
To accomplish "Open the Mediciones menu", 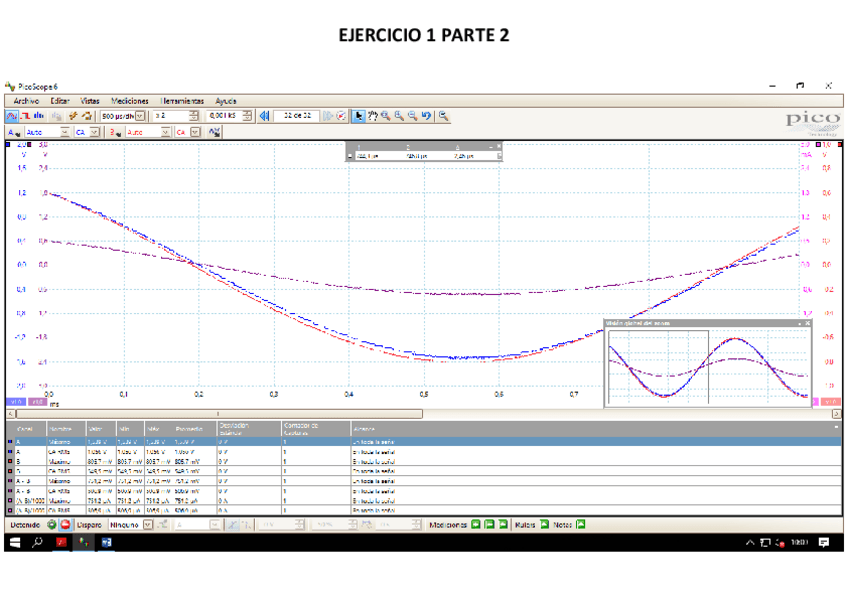I will [130, 101].
